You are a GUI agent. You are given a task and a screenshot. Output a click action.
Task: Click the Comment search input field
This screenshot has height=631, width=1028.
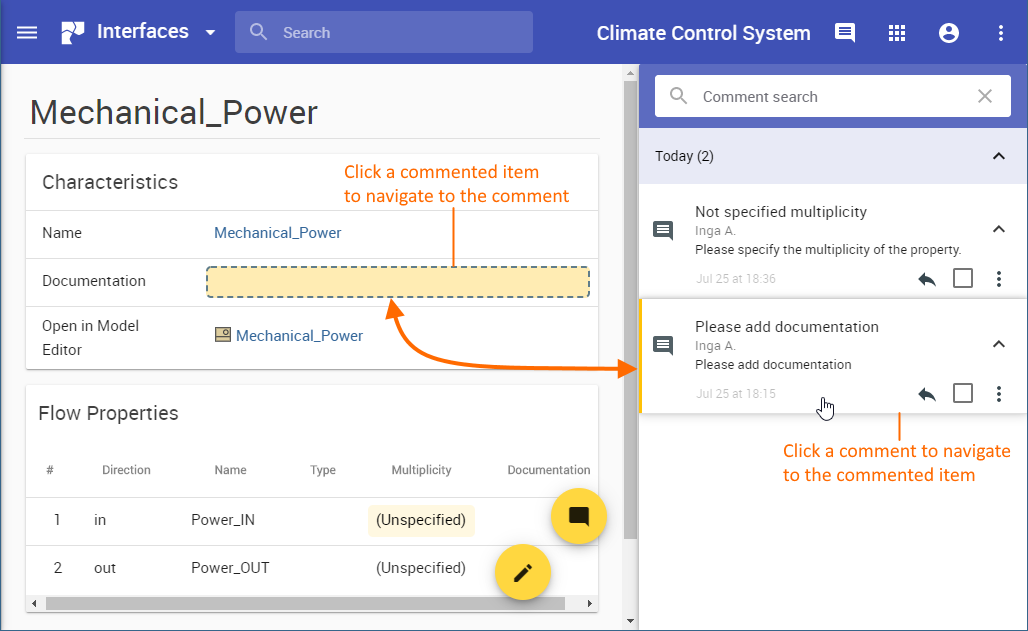pos(830,97)
